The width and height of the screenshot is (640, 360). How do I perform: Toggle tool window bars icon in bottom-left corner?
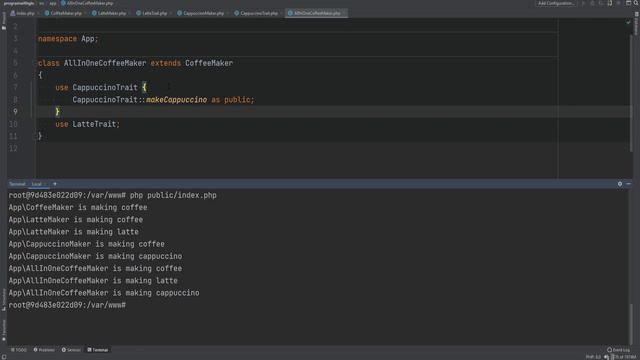pos(3,357)
